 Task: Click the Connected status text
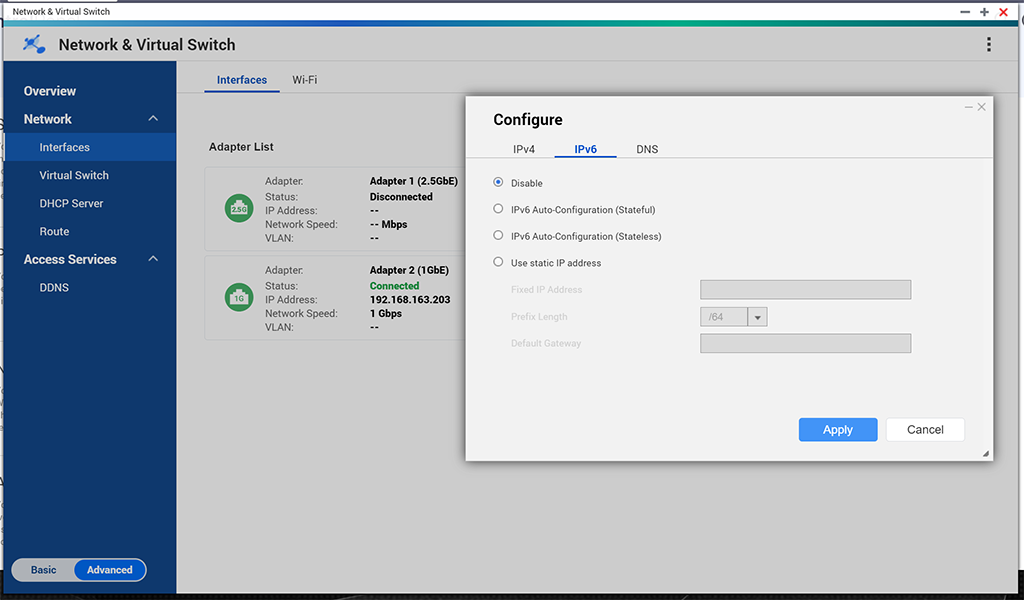point(394,286)
